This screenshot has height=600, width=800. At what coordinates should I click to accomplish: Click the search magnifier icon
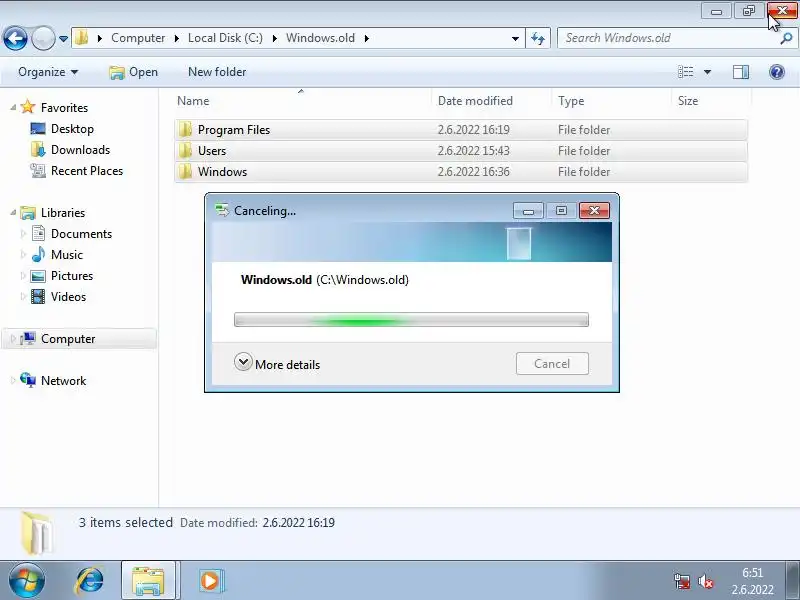(x=786, y=38)
